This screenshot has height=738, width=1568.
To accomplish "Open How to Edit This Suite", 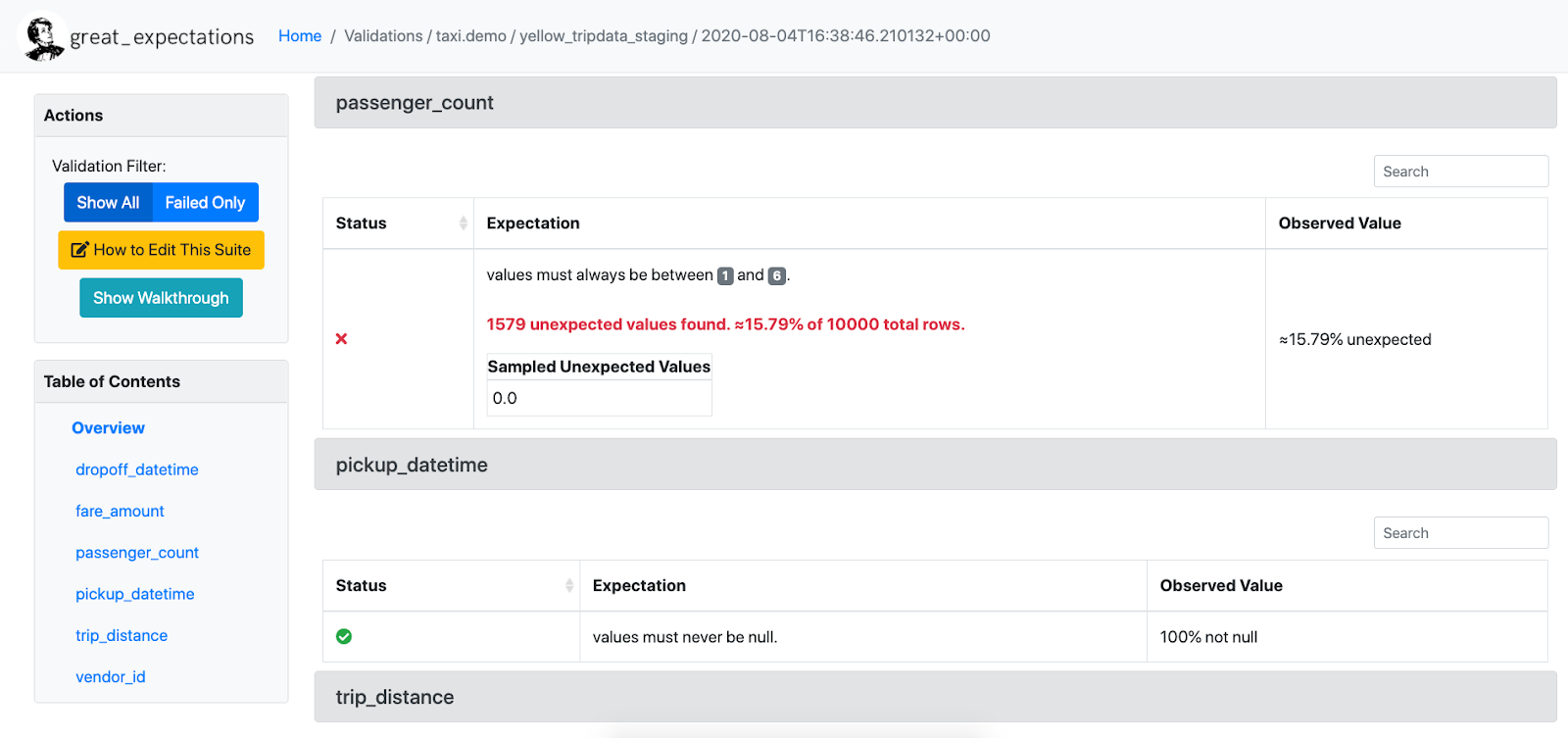I will click(161, 250).
